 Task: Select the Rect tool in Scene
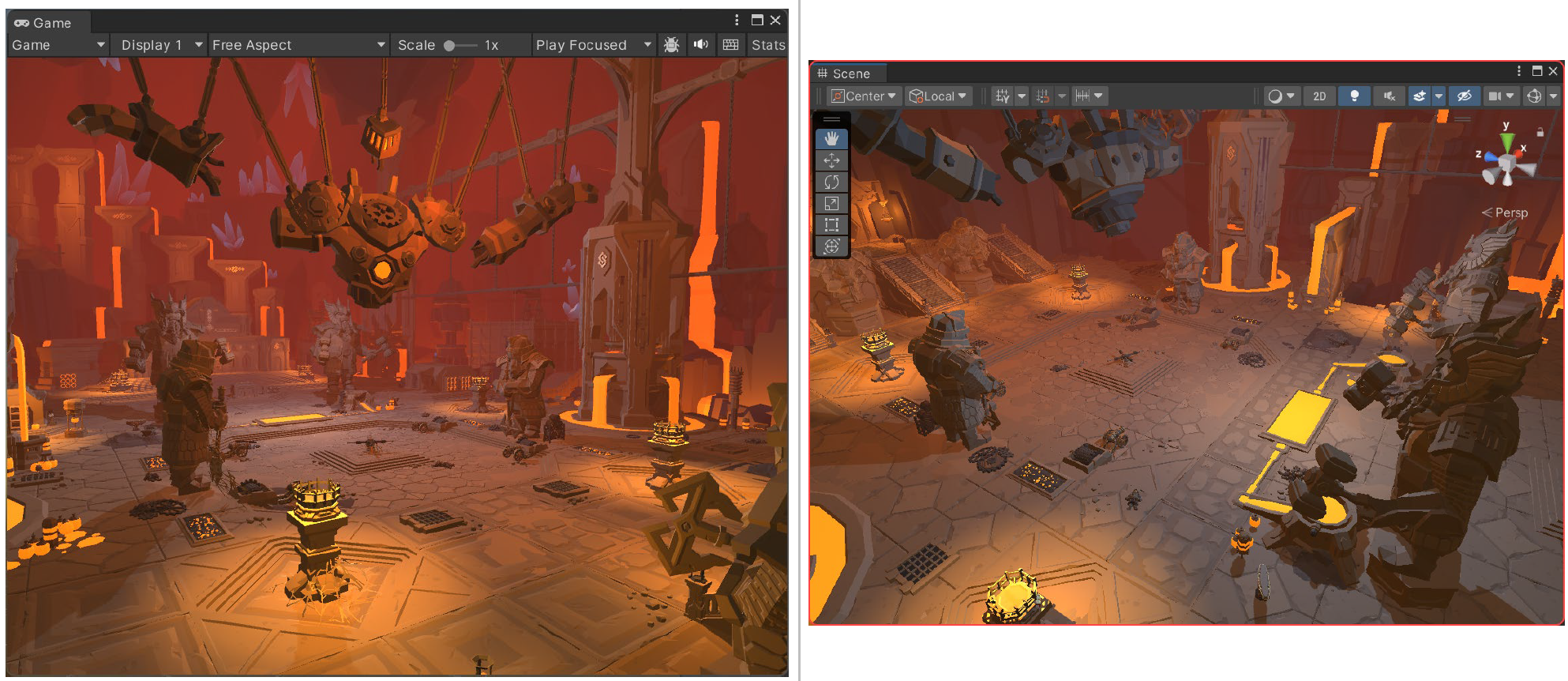831,224
